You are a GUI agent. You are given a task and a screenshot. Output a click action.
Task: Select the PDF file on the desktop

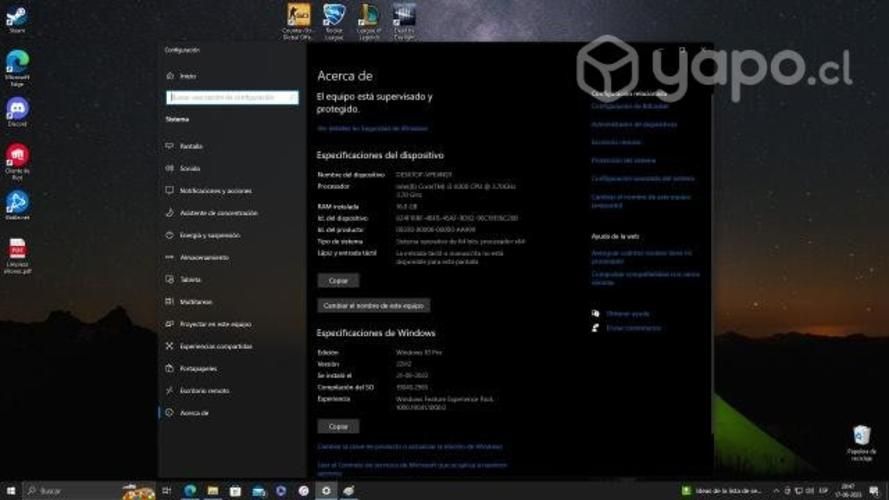17,256
